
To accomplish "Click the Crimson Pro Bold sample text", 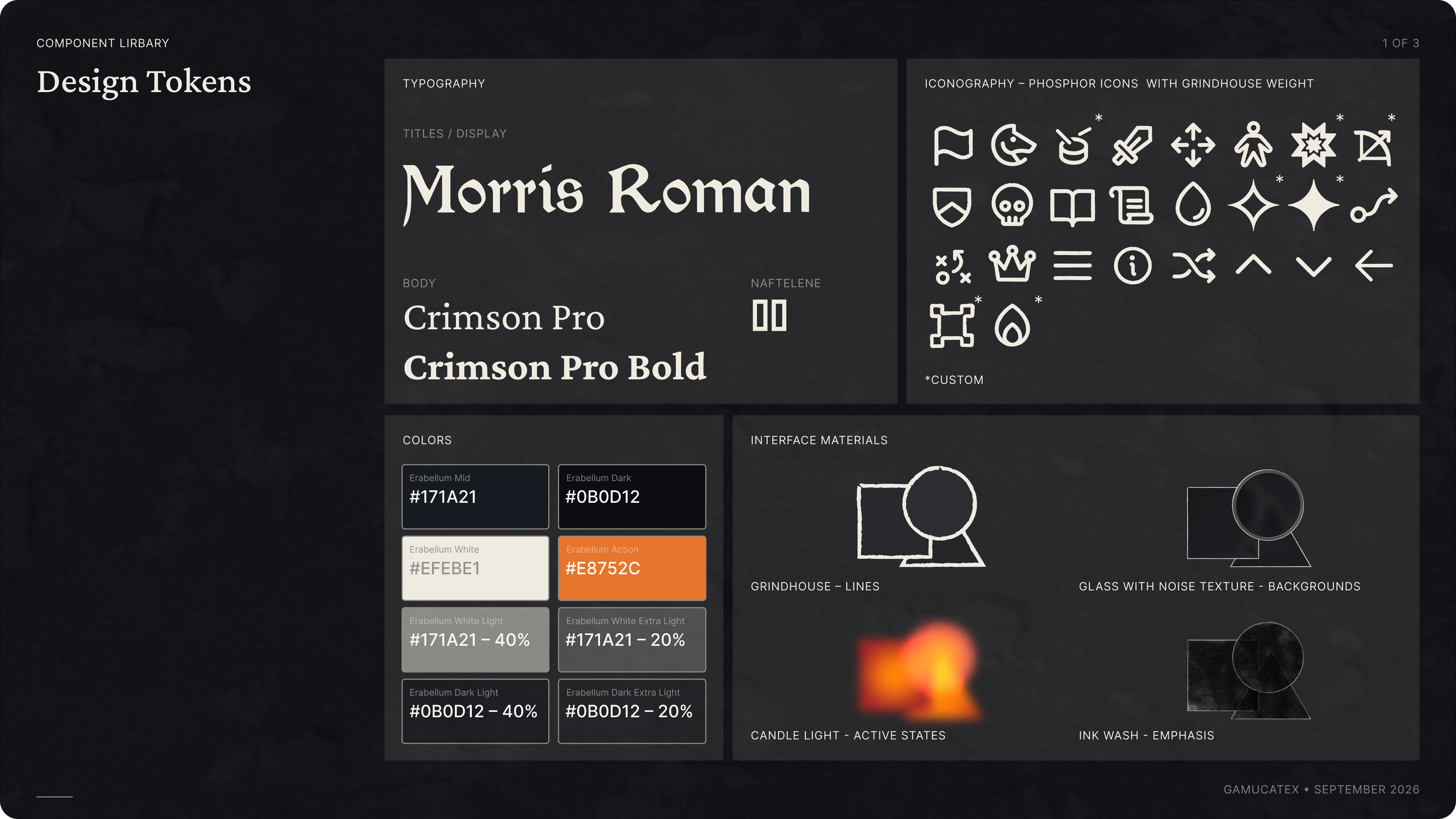I will [x=554, y=368].
